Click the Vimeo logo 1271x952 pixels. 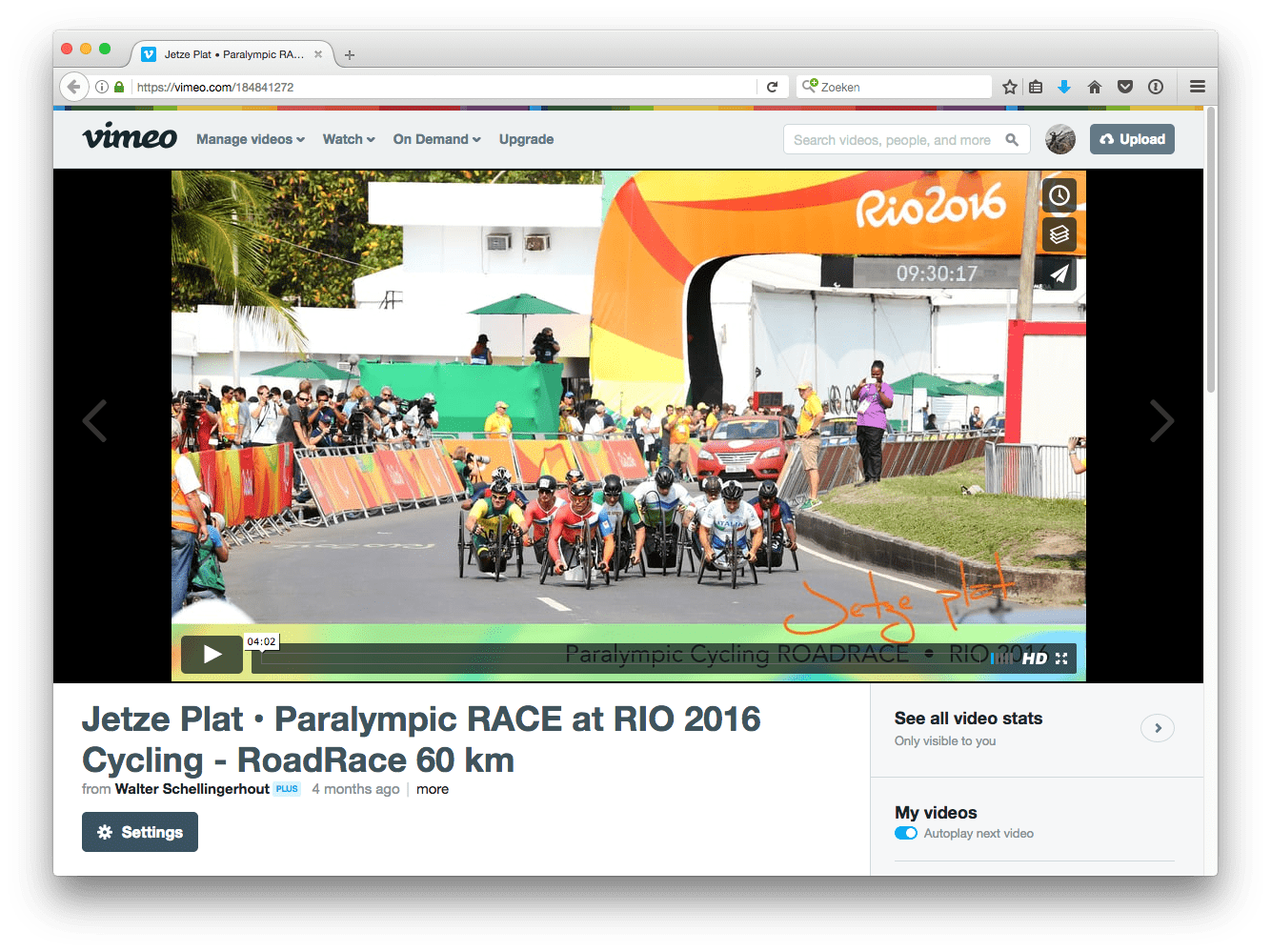click(x=130, y=137)
